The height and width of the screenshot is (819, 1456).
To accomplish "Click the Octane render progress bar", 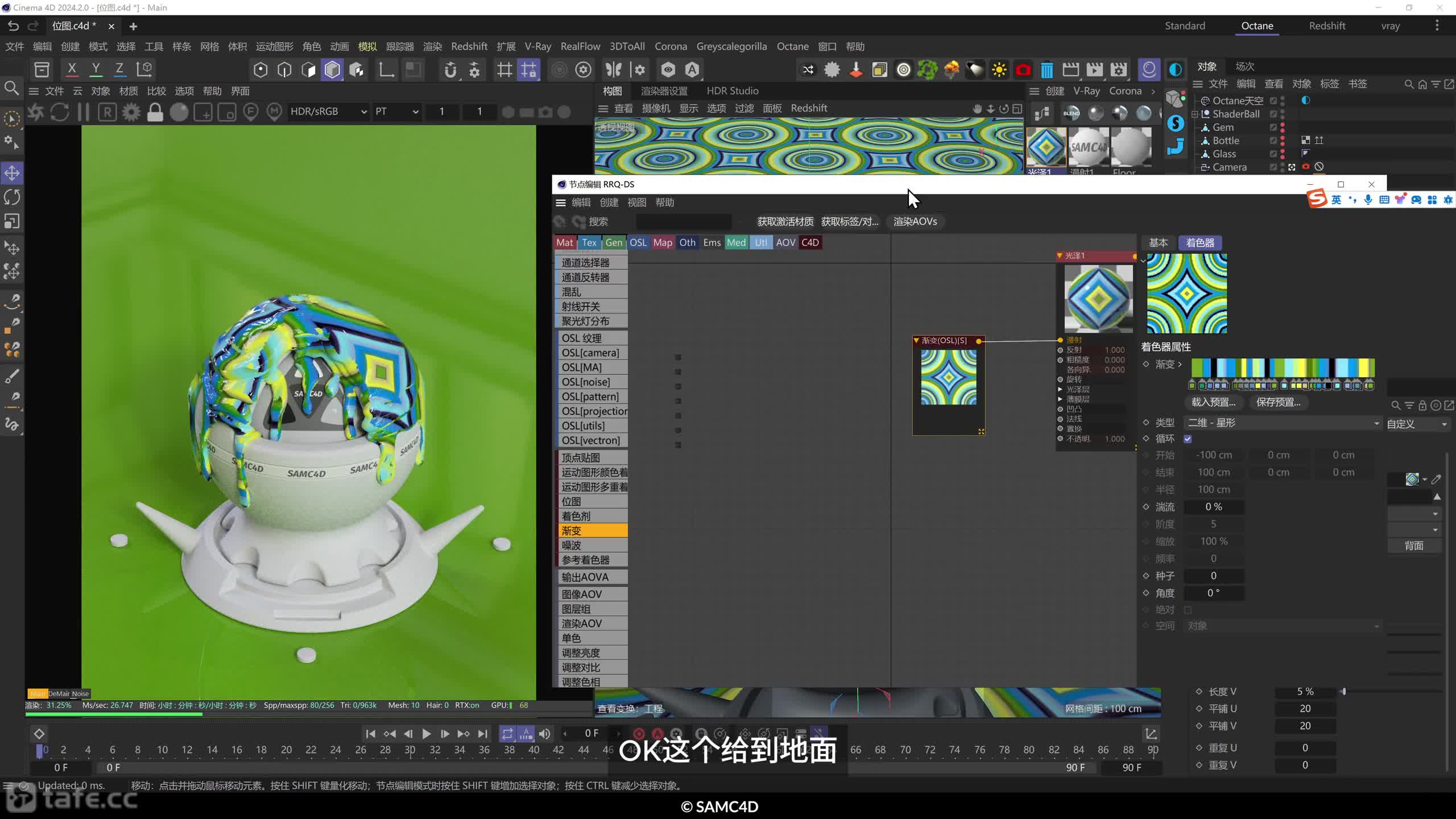I will (x=309, y=714).
